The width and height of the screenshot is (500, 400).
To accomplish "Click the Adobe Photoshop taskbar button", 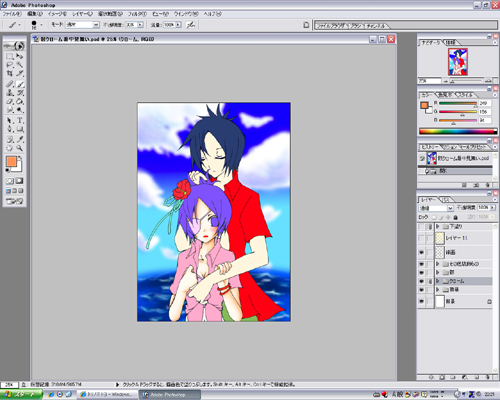I will click(x=170, y=395).
